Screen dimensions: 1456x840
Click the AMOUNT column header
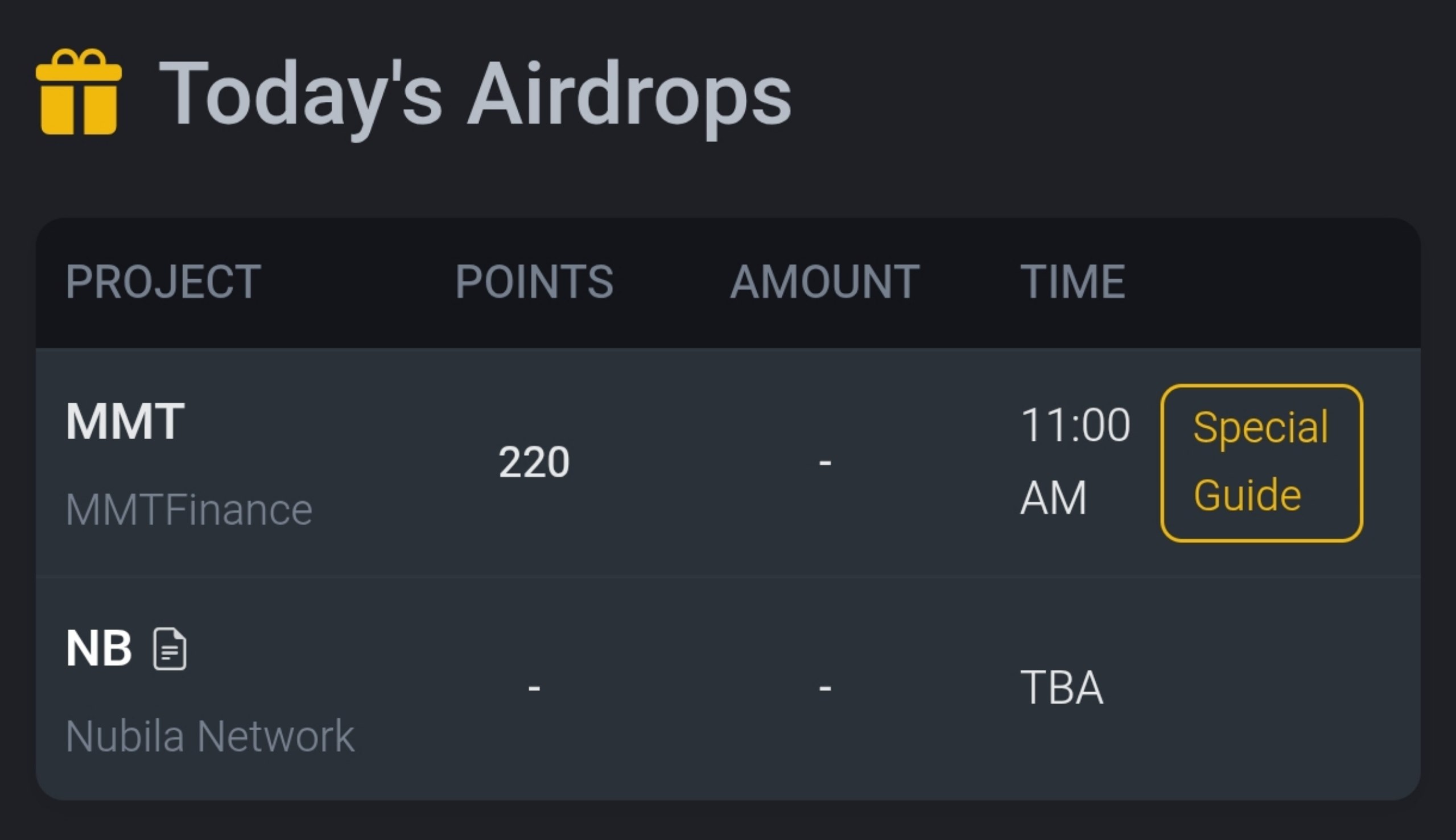pos(824,282)
